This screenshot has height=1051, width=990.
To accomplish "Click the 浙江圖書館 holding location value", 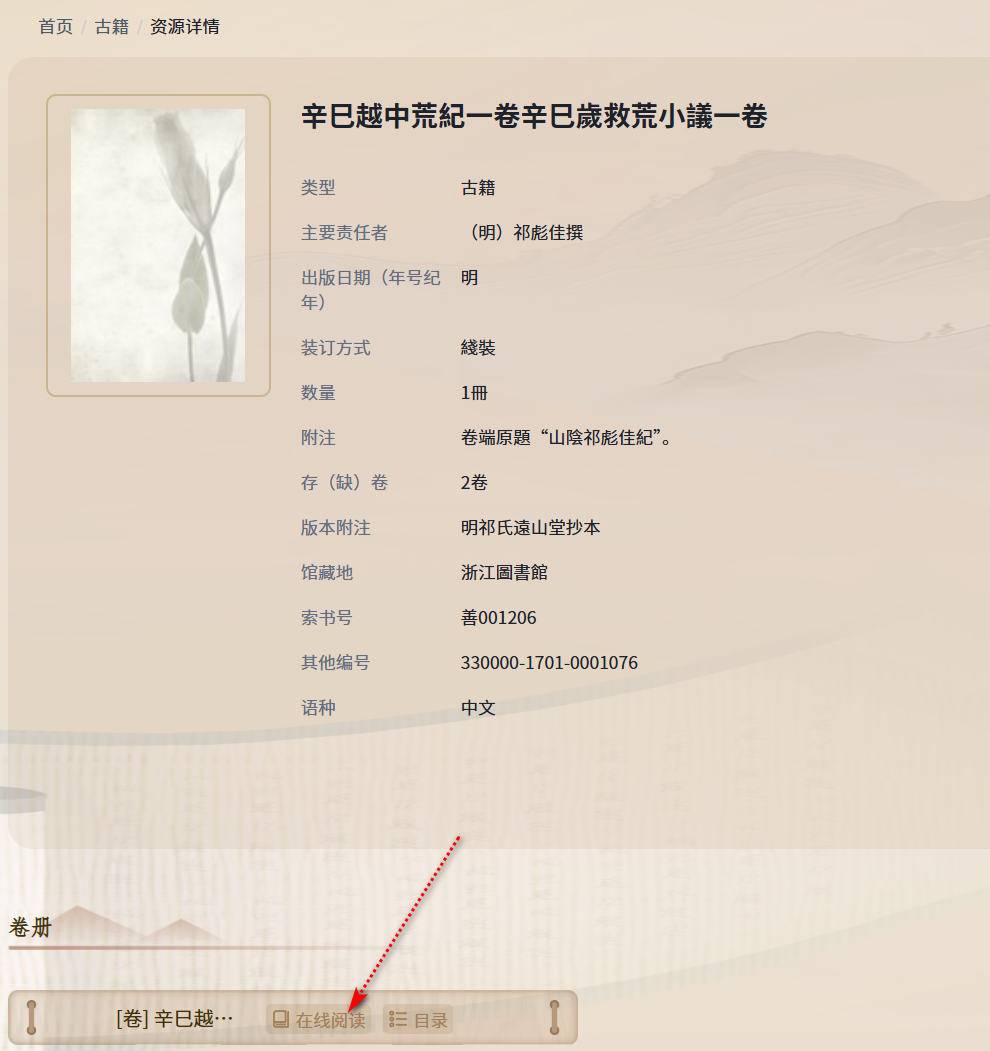I will [504, 572].
